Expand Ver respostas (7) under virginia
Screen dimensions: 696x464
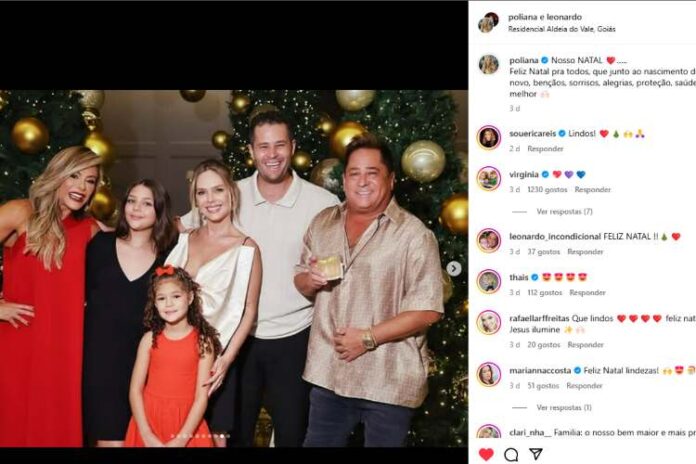[x=564, y=212]
